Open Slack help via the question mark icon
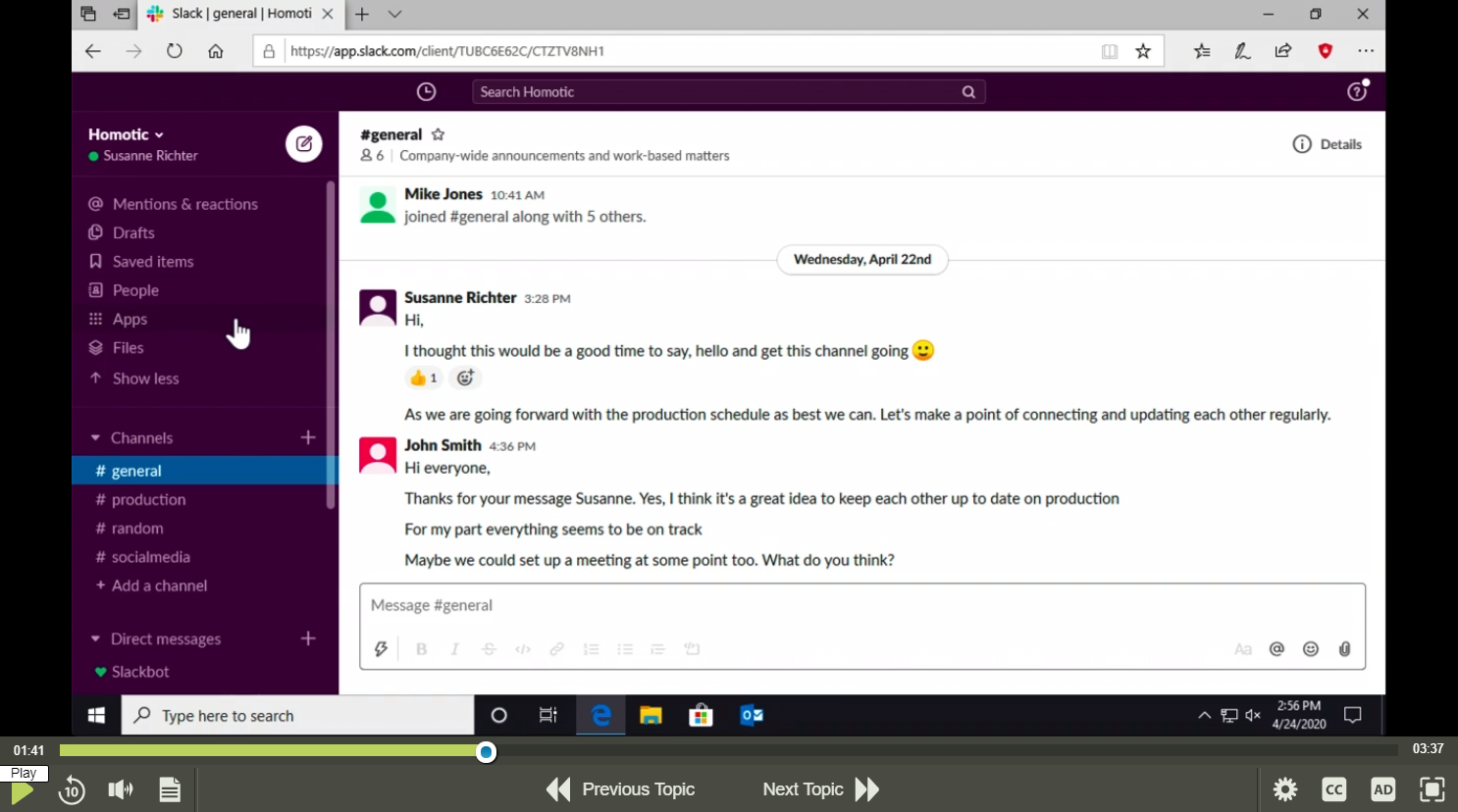This screenshot has height=812, width=1458. (x=1356, y=91)
